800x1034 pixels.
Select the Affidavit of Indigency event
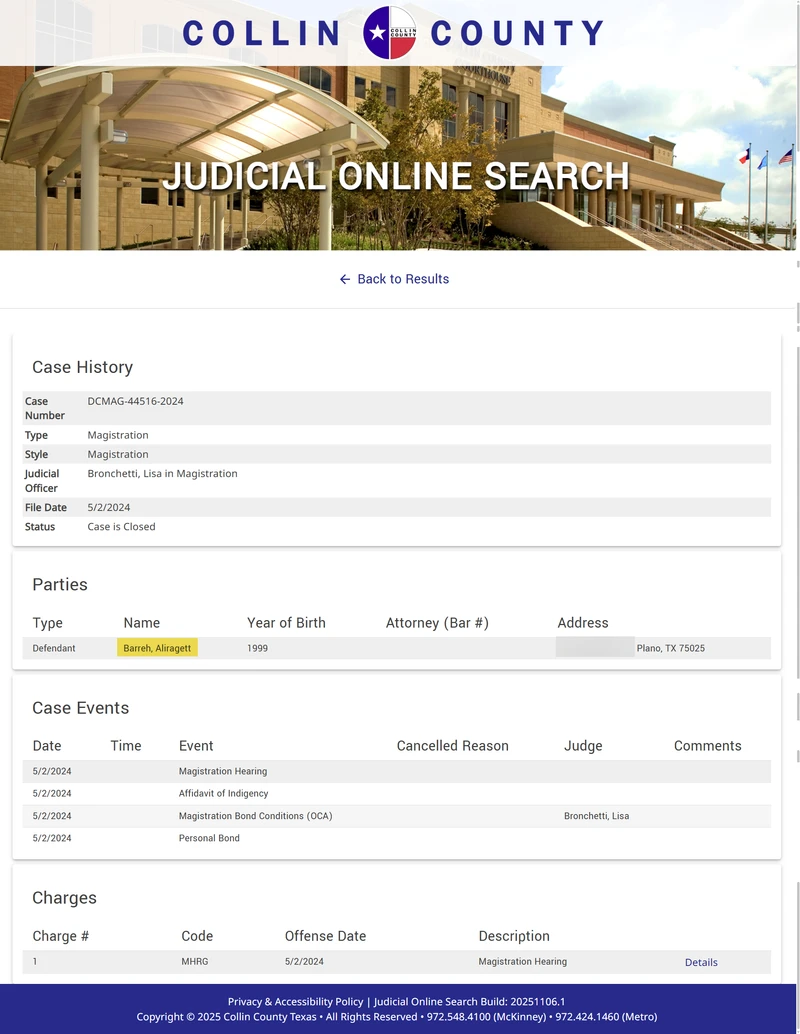[x=224, y=793]
